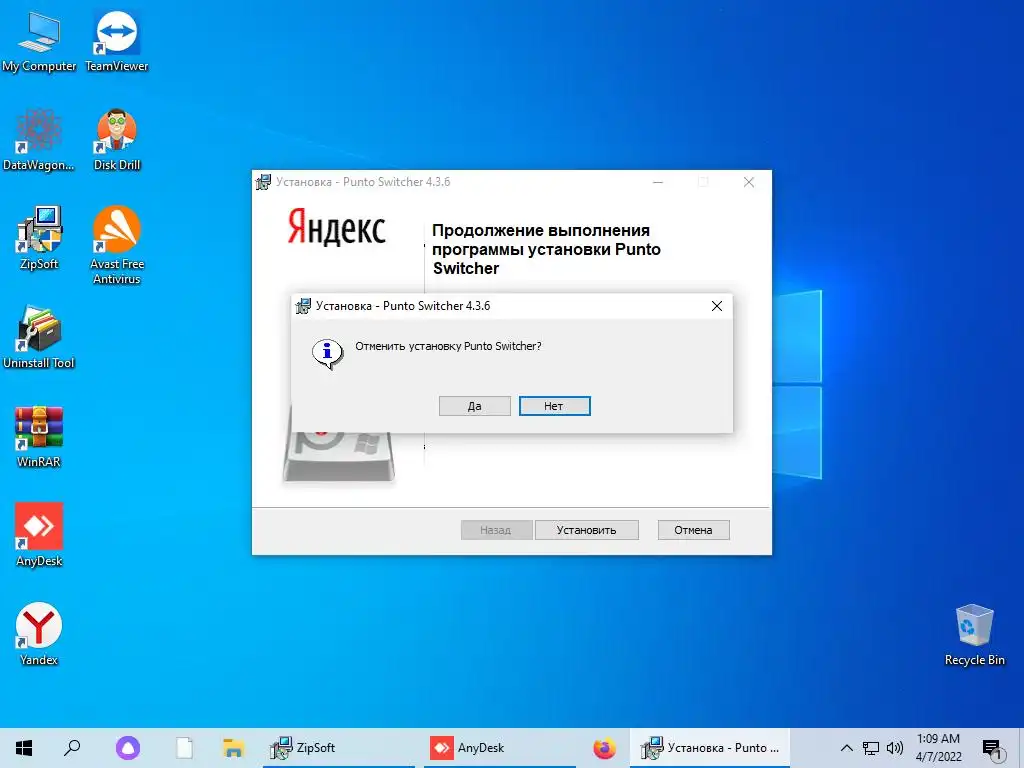Open Avast Free Antivirus shortcut
The width and height of the screenshot is (1024, 768).
tap(117, 246)
